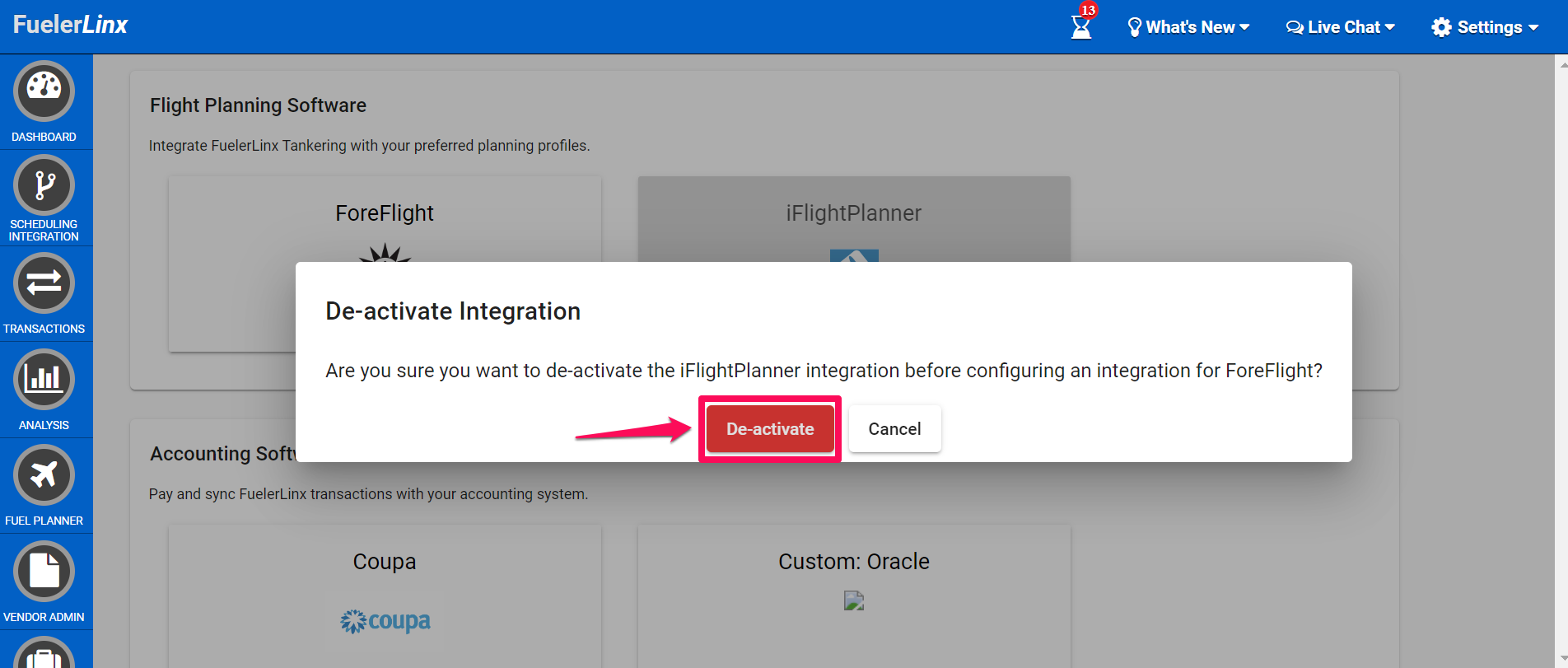Open the Live Chat dropdown

point(1341,27)
